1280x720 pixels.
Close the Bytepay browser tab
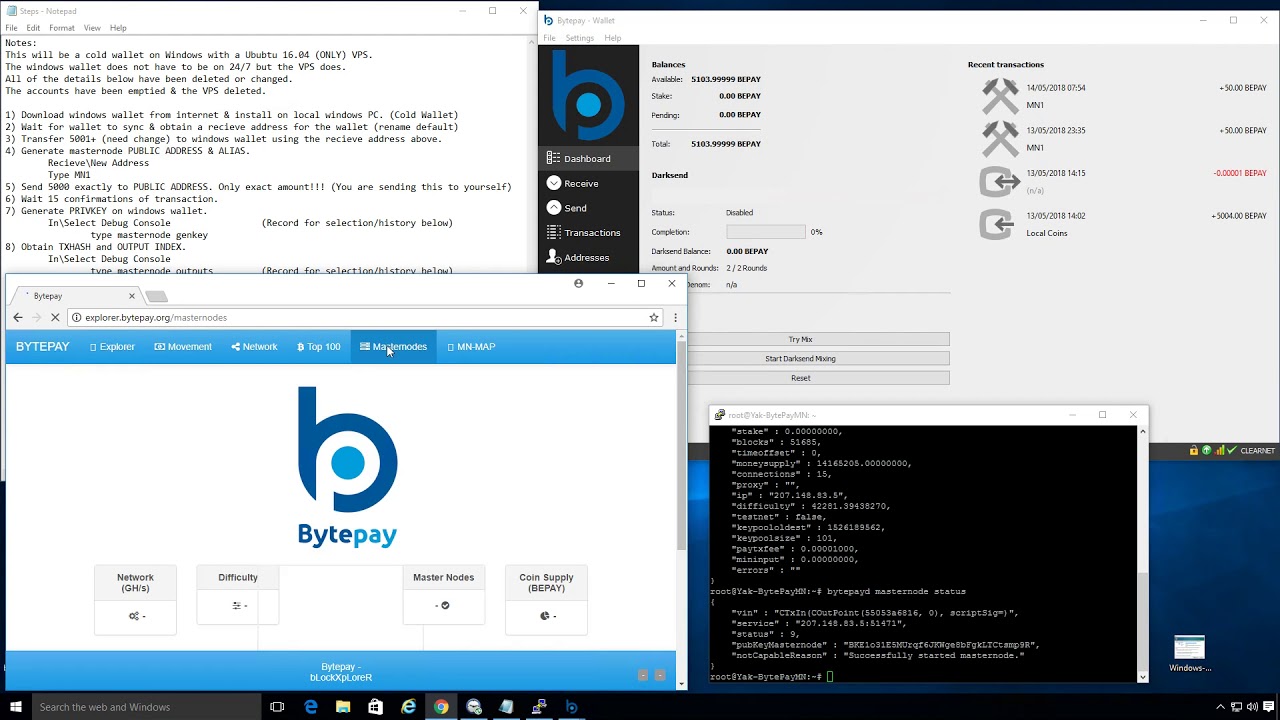click(131, 296)
